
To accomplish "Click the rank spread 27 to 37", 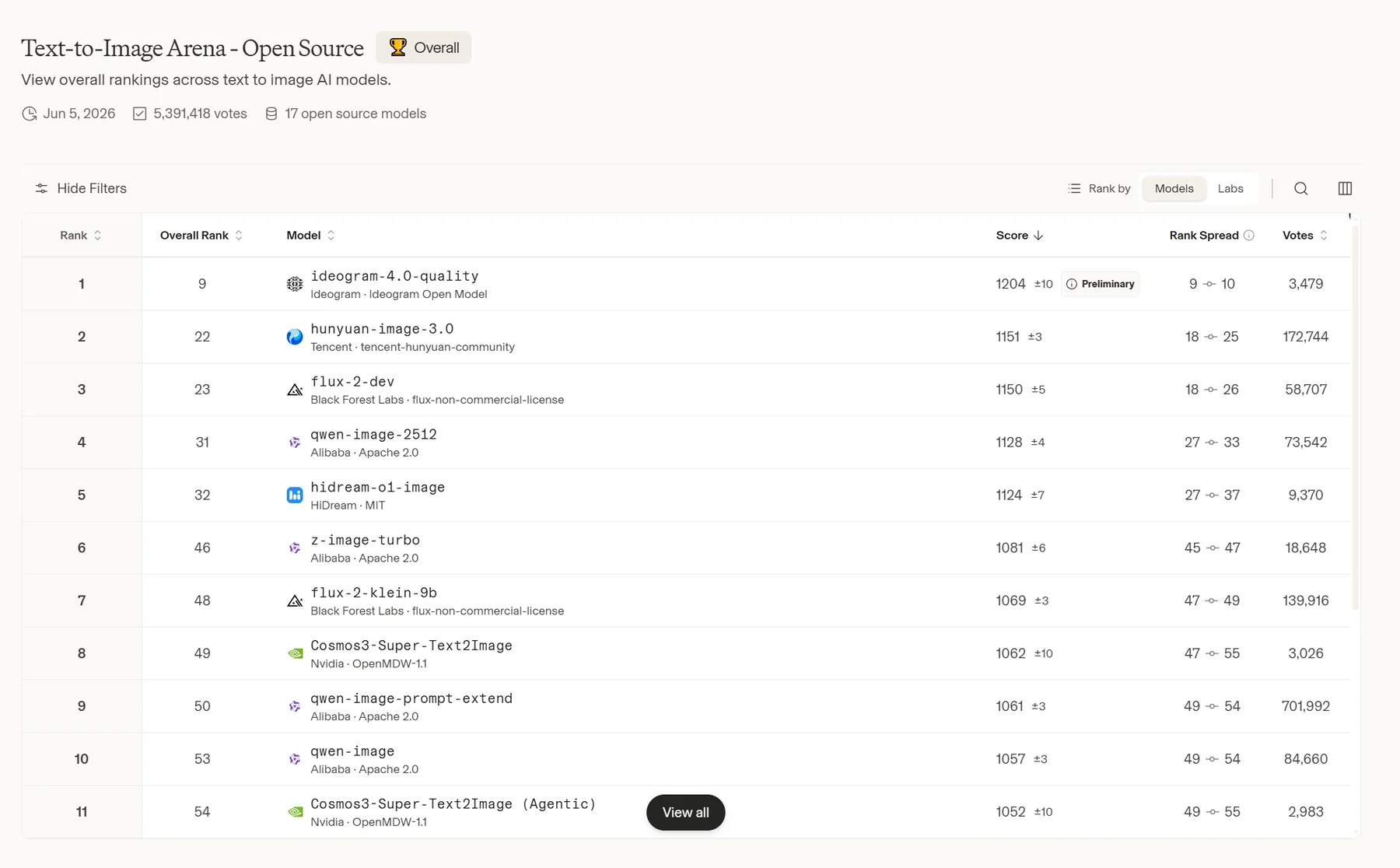I will (1212, 495).
